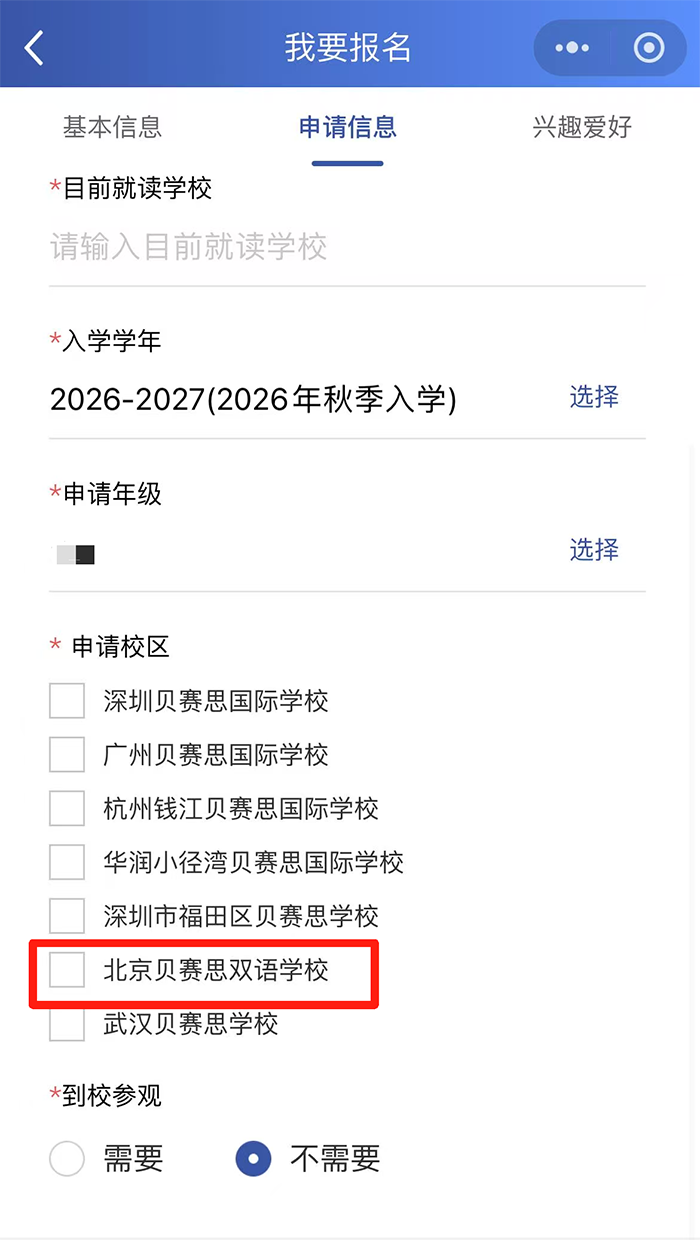Open the three-dot more options menu
This screenshot has width=700, height=1240.
tap(571, 47)
